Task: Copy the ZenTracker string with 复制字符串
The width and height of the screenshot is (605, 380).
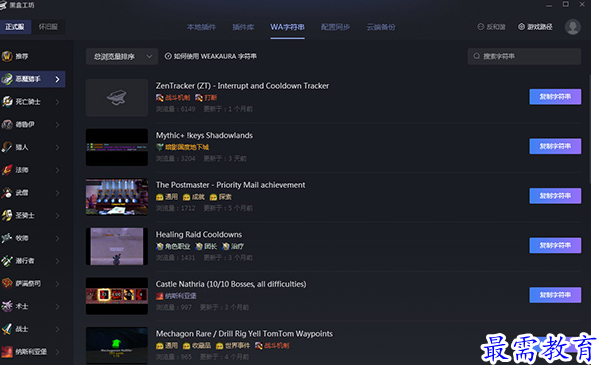Action: [555, 97]
